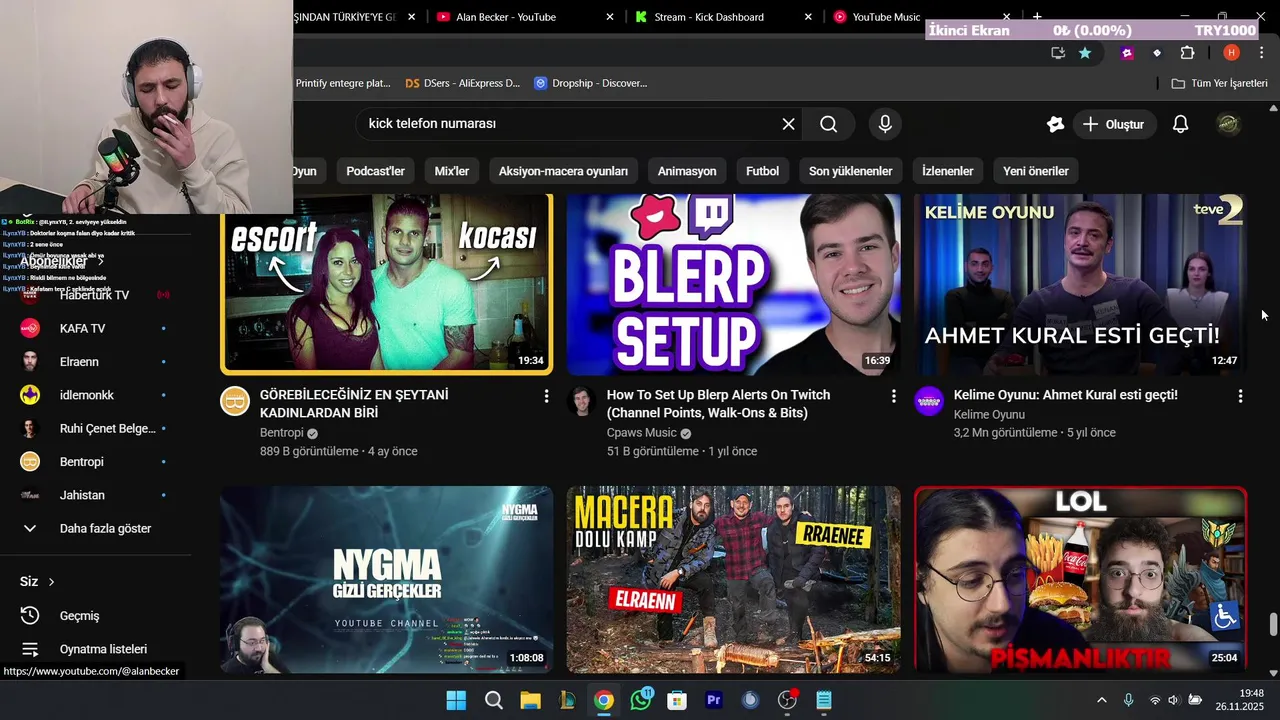Select Son yüklenenler filter chip
1280x720 pixels.
(x=850, y=171)
